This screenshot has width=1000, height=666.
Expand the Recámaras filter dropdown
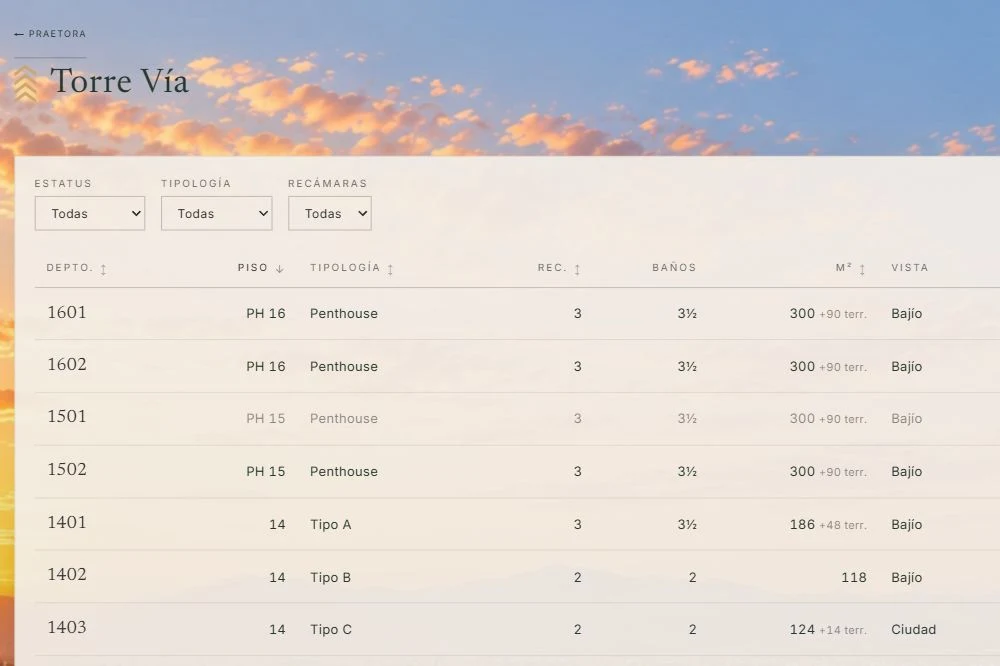330,213
